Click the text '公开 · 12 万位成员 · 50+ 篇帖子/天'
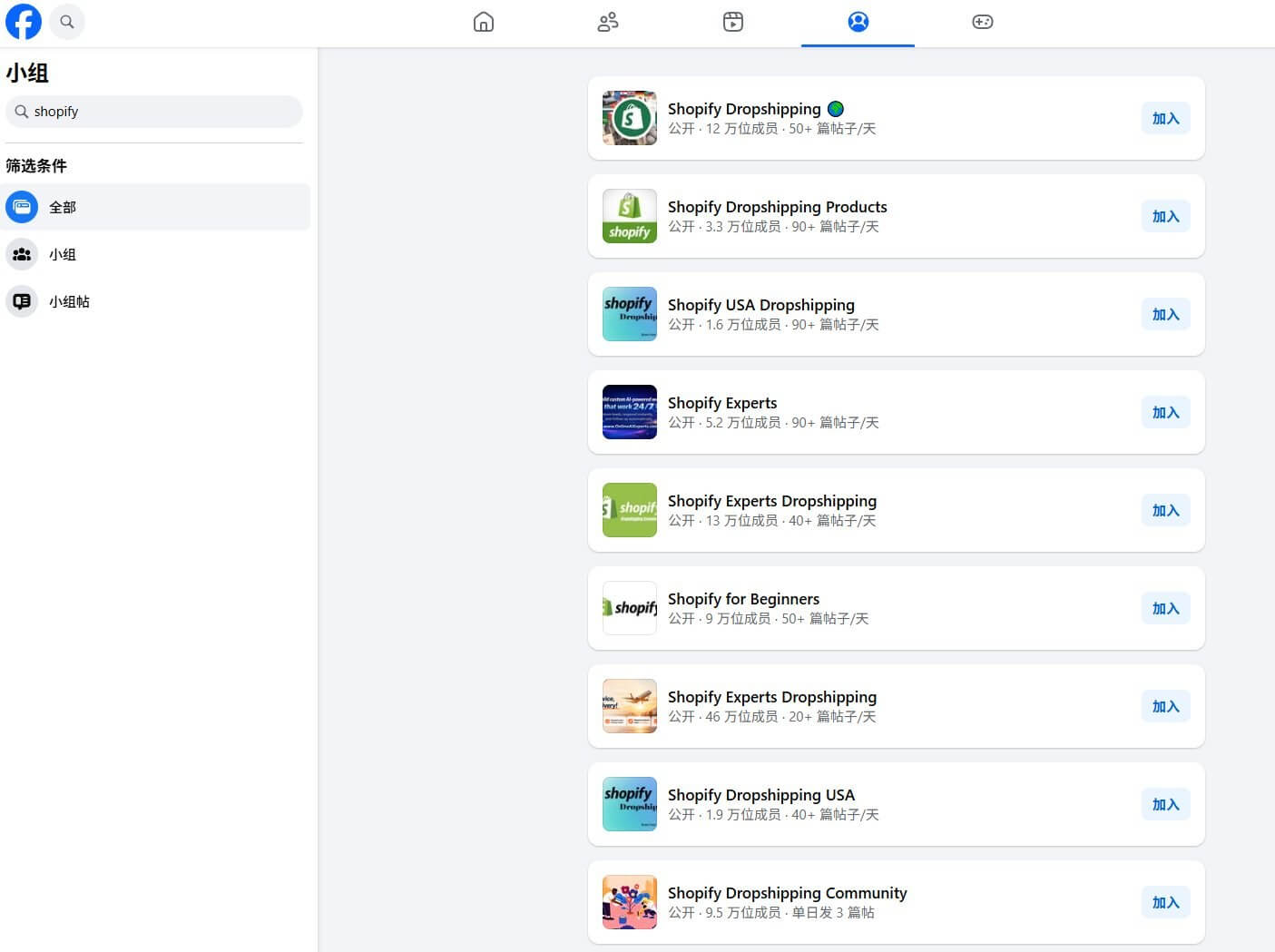 pos(772,129)
